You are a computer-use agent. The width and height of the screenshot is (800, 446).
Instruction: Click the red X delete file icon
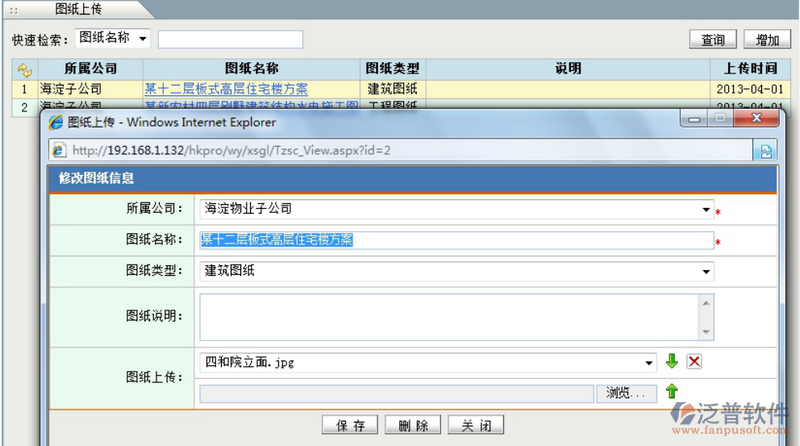coord(694,362)
